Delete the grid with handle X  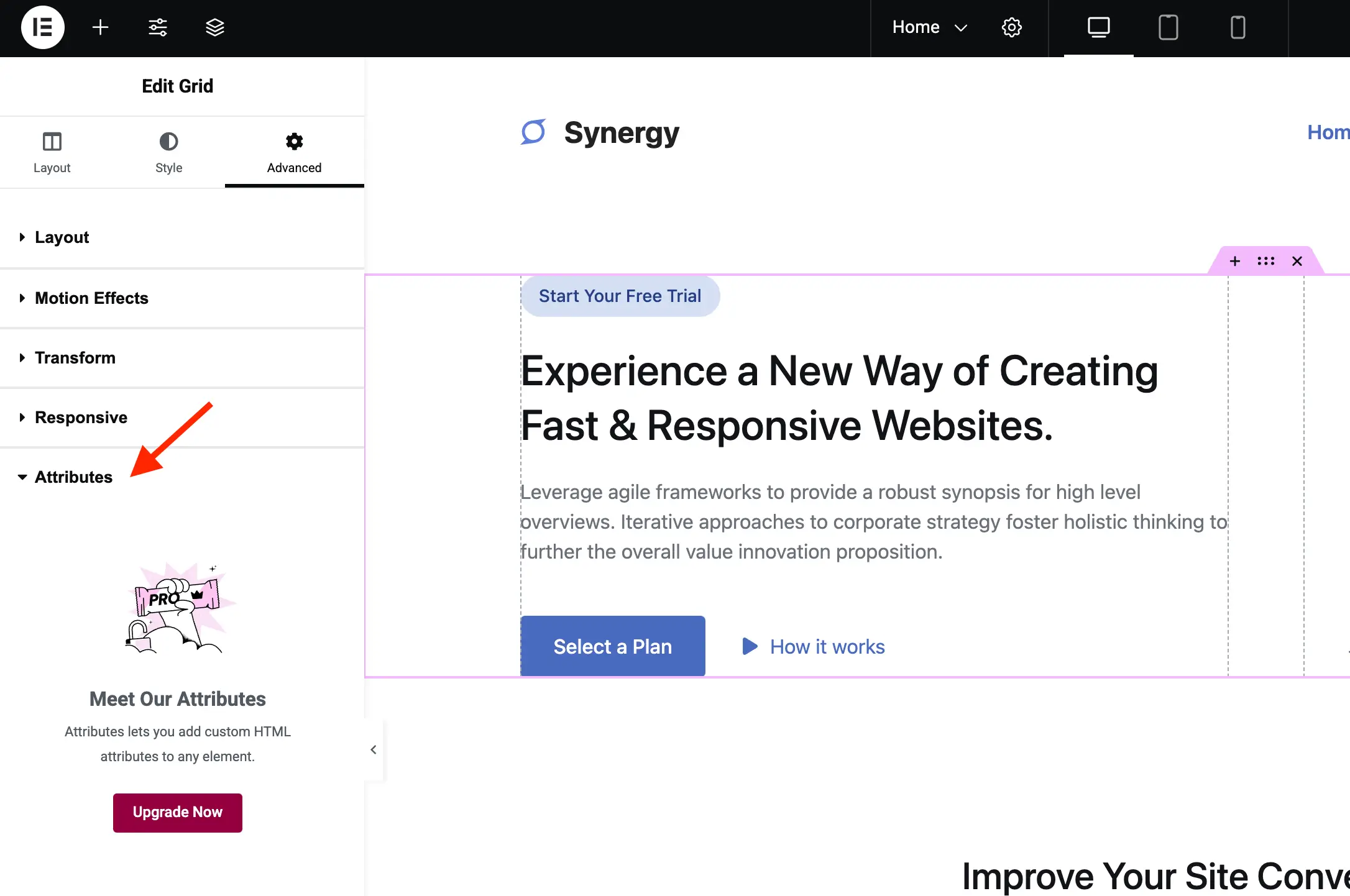[x=1297, y=261]
